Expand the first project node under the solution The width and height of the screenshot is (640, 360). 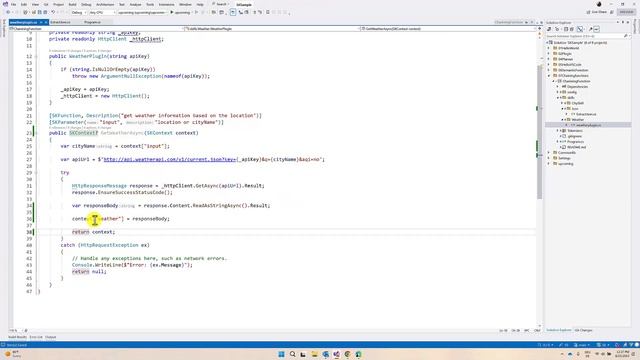[x=549, y=48]
